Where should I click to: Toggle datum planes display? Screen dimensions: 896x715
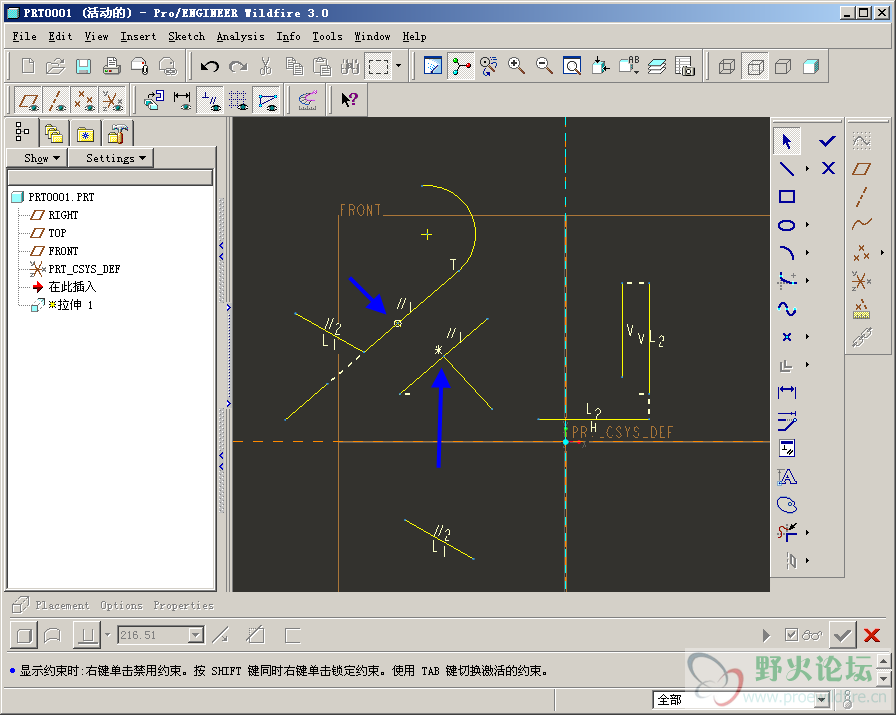[28, 101]
